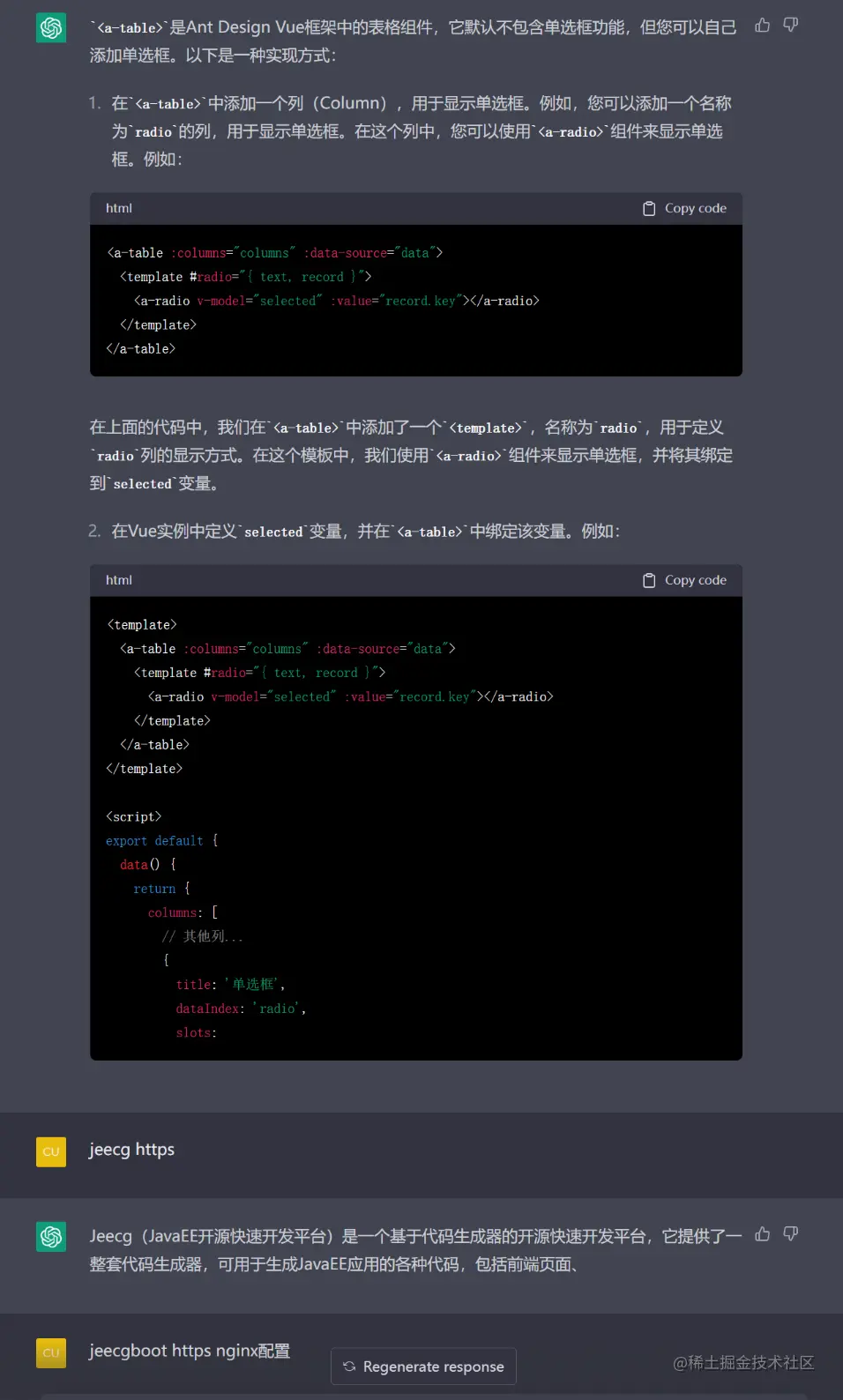Copy code from the second html block
The width and height of the screenshot is (843, 1400).
tap(684, 580)
